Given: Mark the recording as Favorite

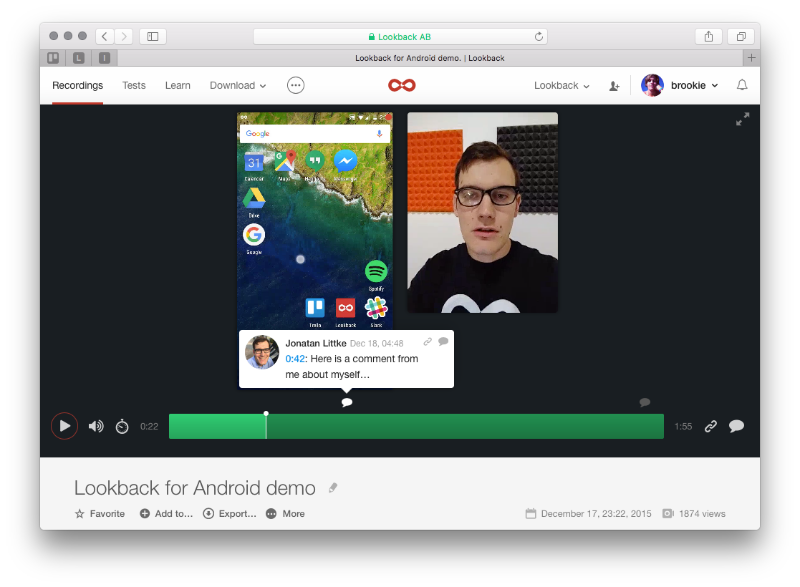Looking at the screenshot, I should coord(100,514).
